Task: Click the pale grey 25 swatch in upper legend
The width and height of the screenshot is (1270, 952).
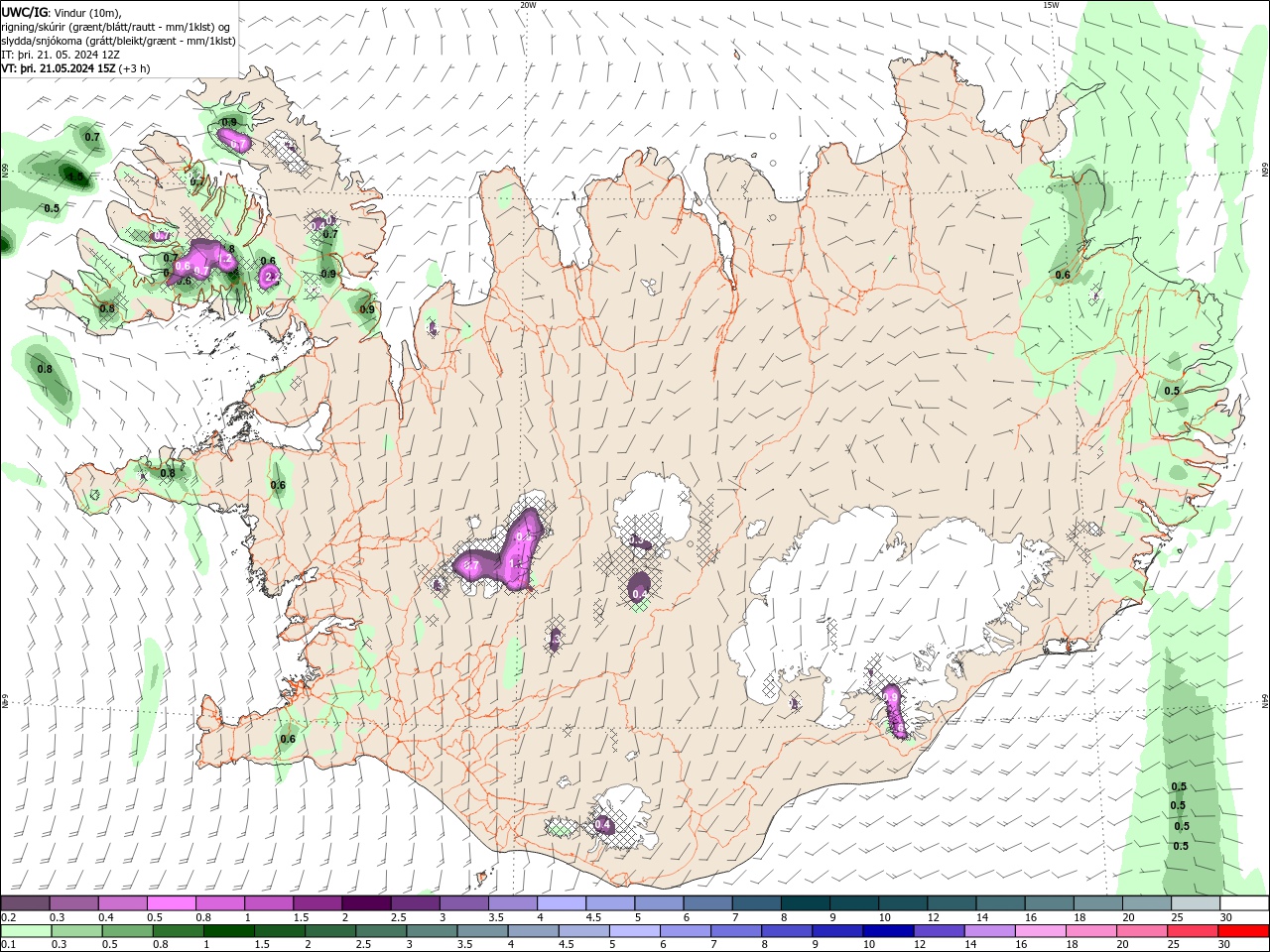Action: tap(1196, 903)
